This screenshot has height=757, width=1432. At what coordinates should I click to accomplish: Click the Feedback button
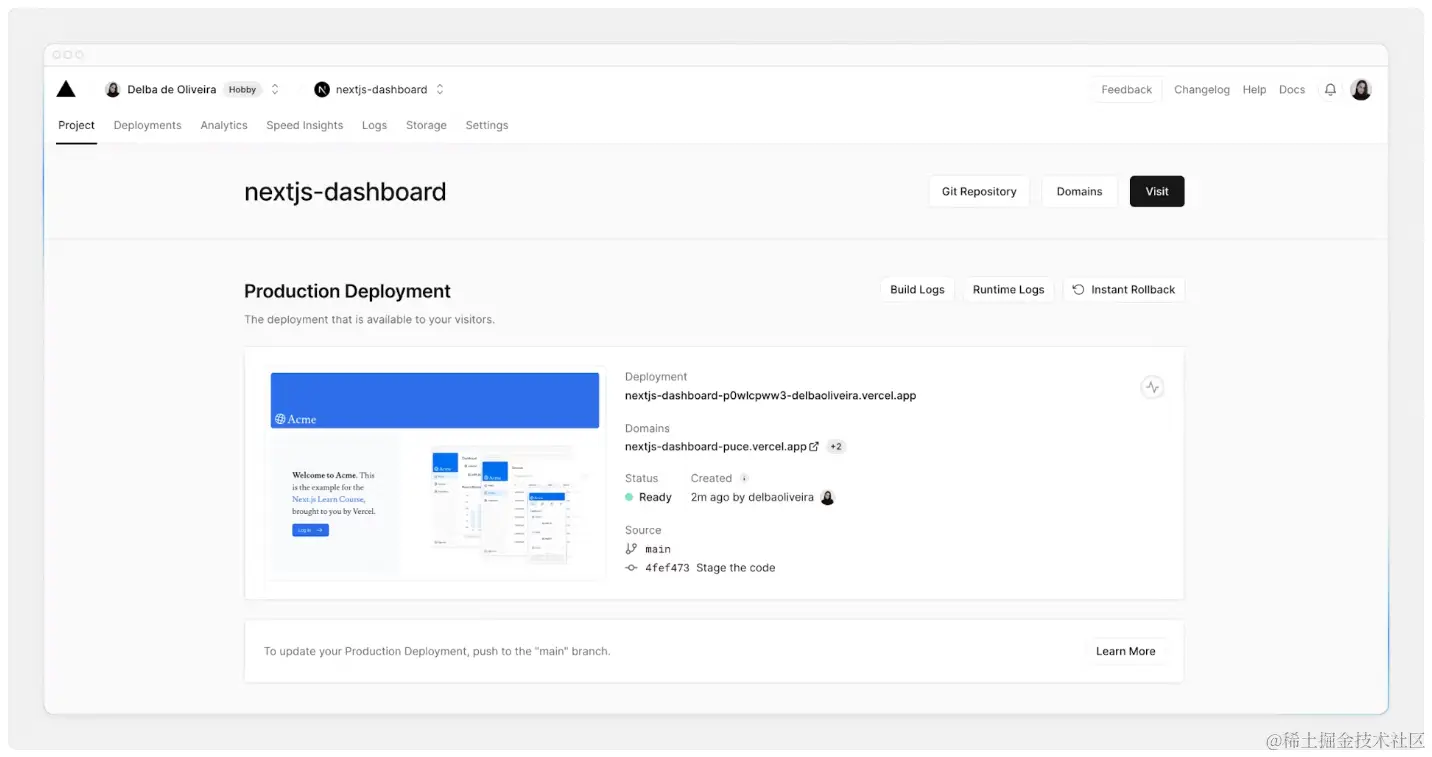coord(1127,90)
